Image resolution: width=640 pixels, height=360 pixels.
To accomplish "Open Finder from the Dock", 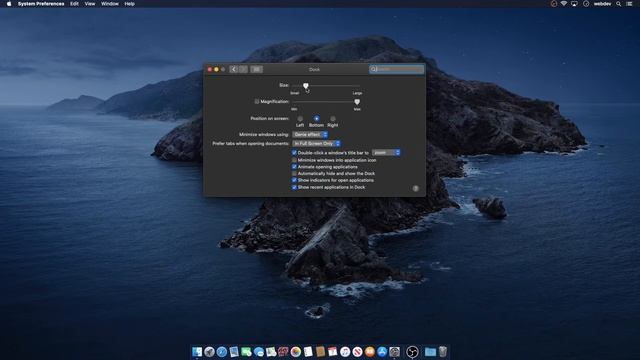I will 197,351.
